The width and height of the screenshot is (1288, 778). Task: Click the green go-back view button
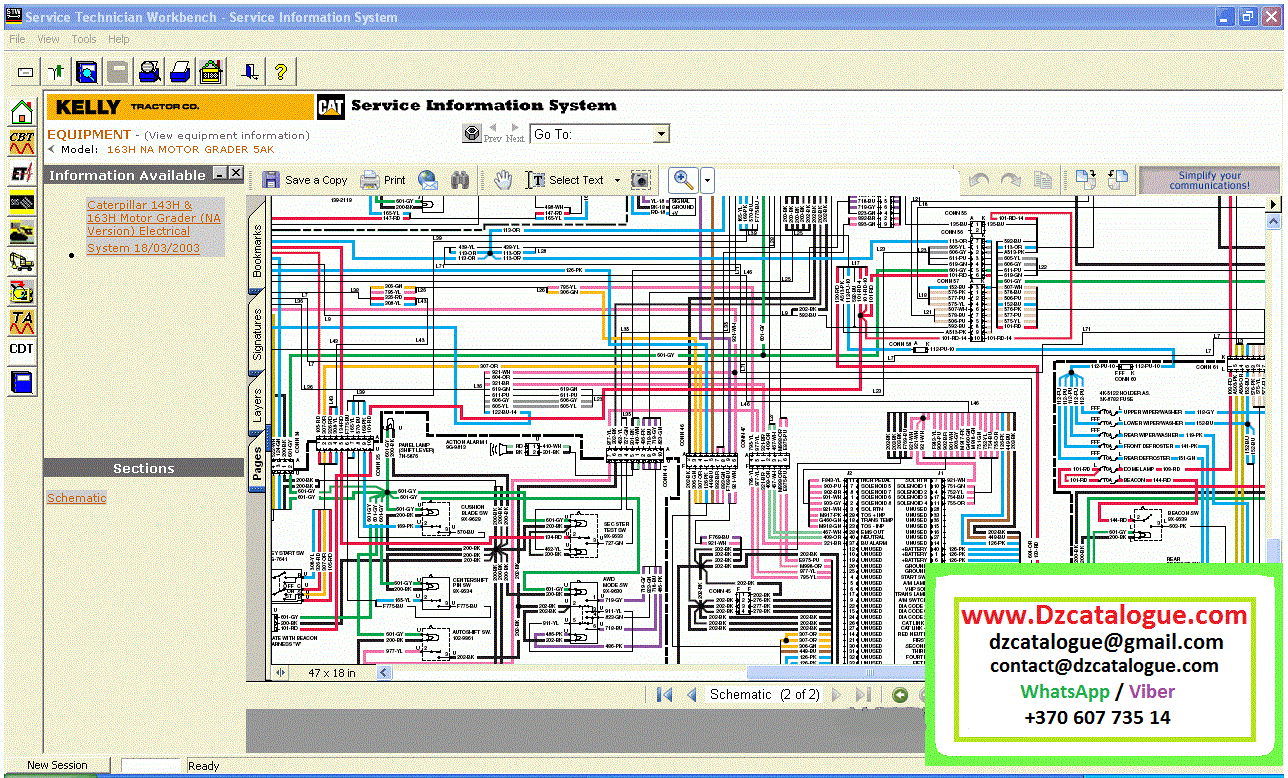(900, 694)
